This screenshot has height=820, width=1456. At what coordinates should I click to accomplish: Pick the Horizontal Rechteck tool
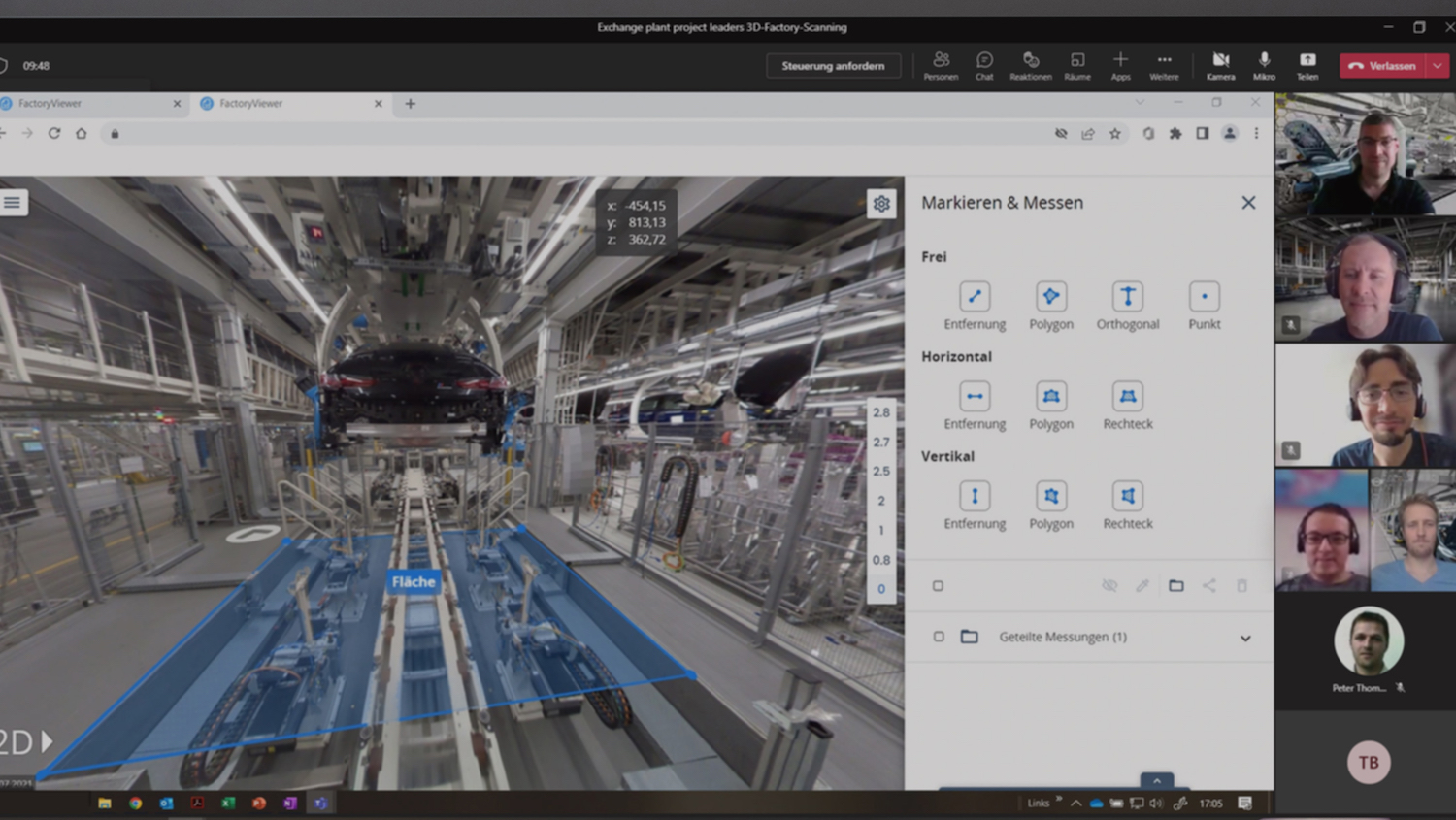(x=1127, y=397)
